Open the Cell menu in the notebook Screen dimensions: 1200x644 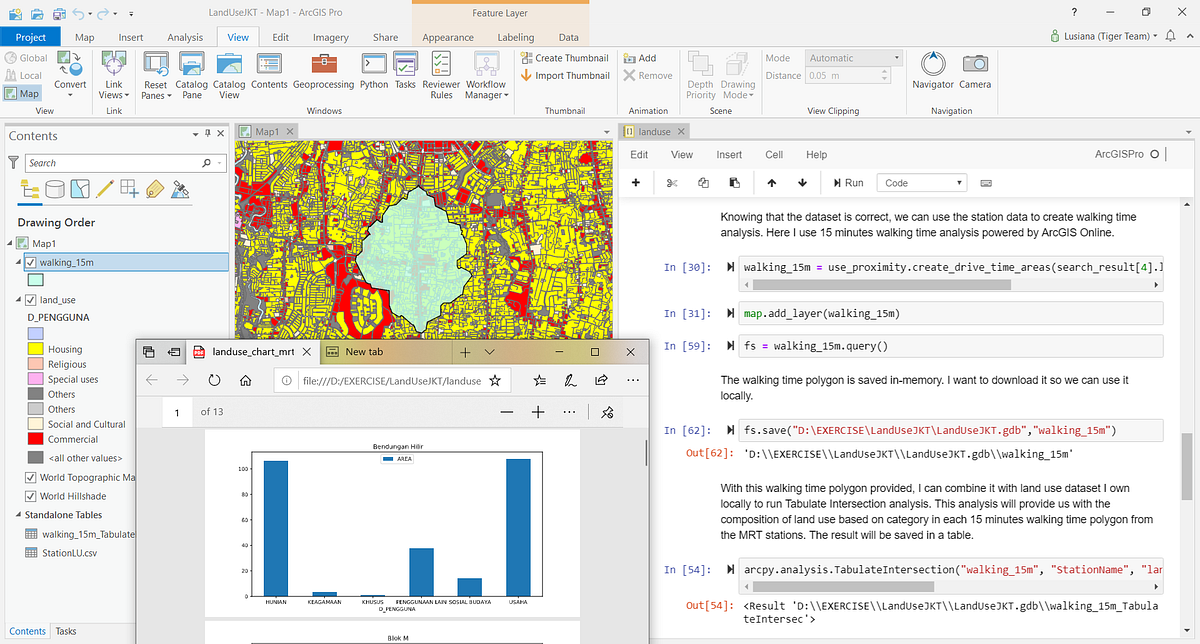[775, 155]
